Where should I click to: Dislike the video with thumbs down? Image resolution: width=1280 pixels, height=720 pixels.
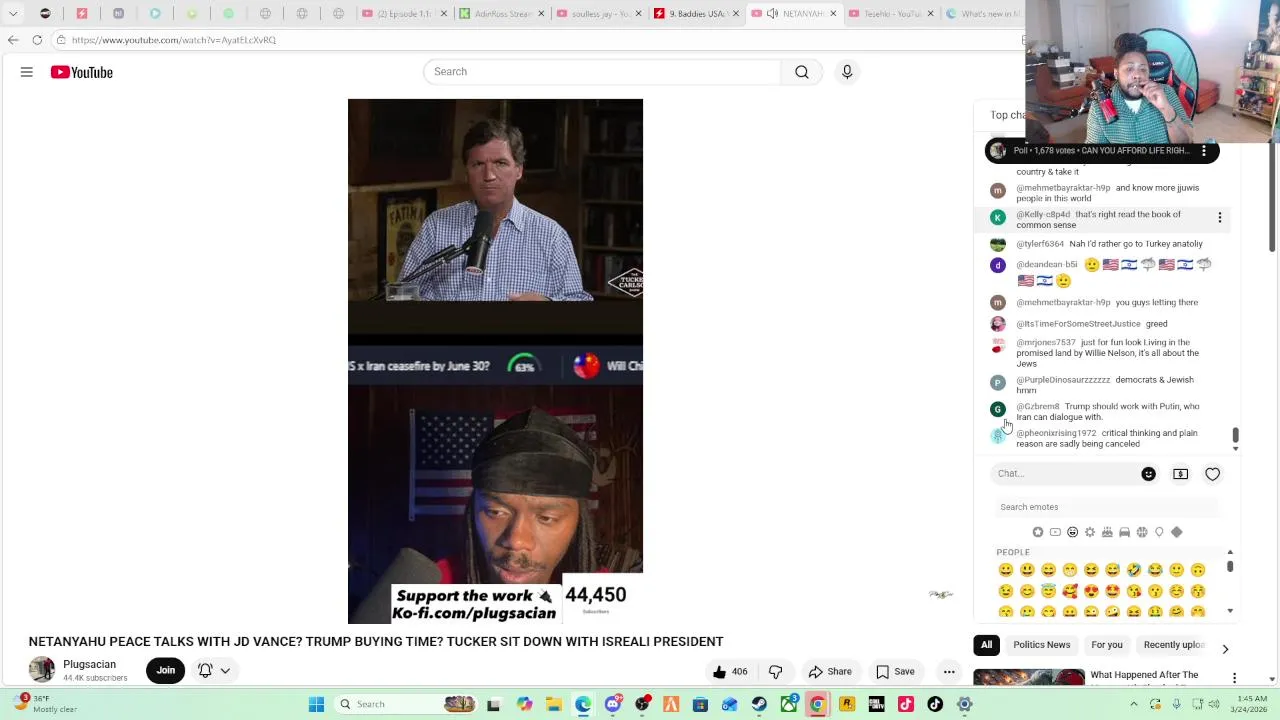(775, 672)
